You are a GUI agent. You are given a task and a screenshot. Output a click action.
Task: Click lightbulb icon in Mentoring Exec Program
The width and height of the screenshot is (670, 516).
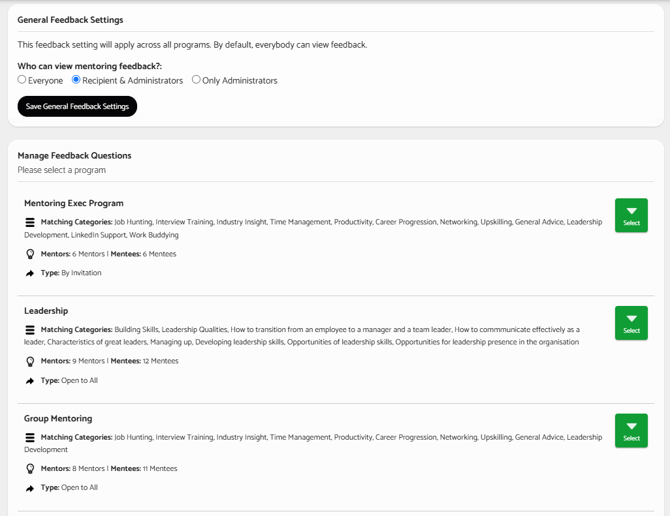coord(30,254)
